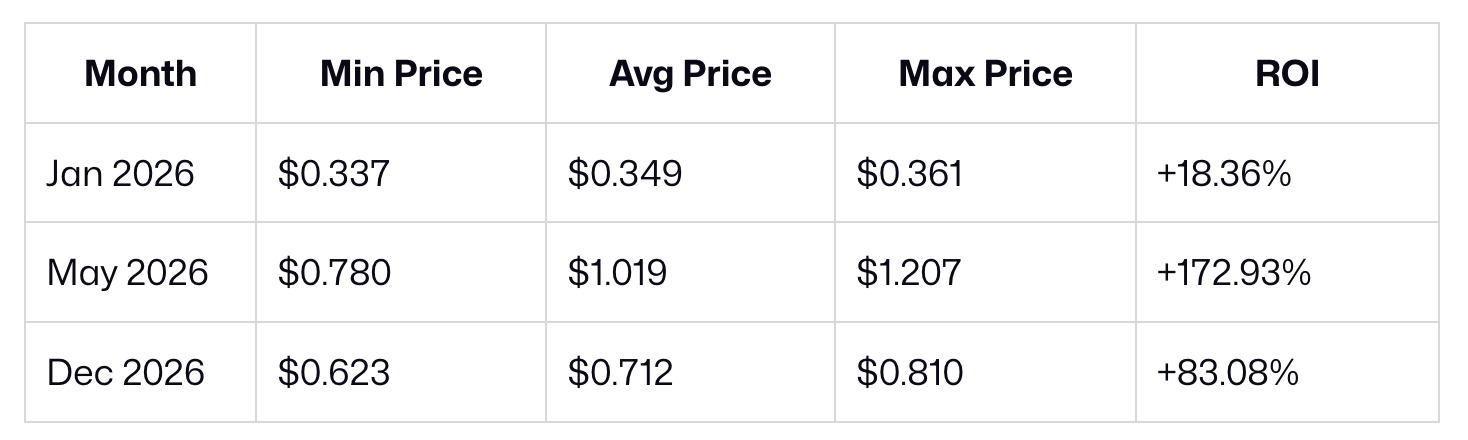This screenshot has width=1468, height=440.
Task: Click the Avg Price column header
Action: tap(690, 74)
